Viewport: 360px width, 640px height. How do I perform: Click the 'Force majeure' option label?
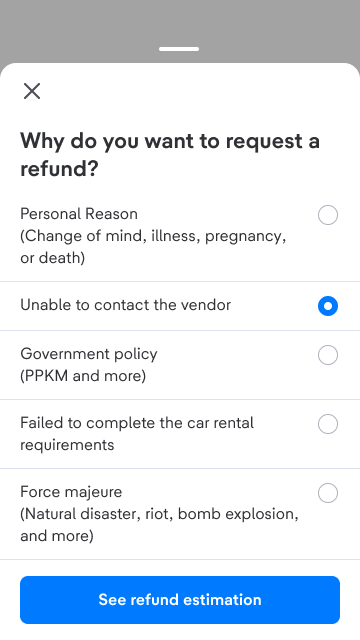tap(71, 492)
